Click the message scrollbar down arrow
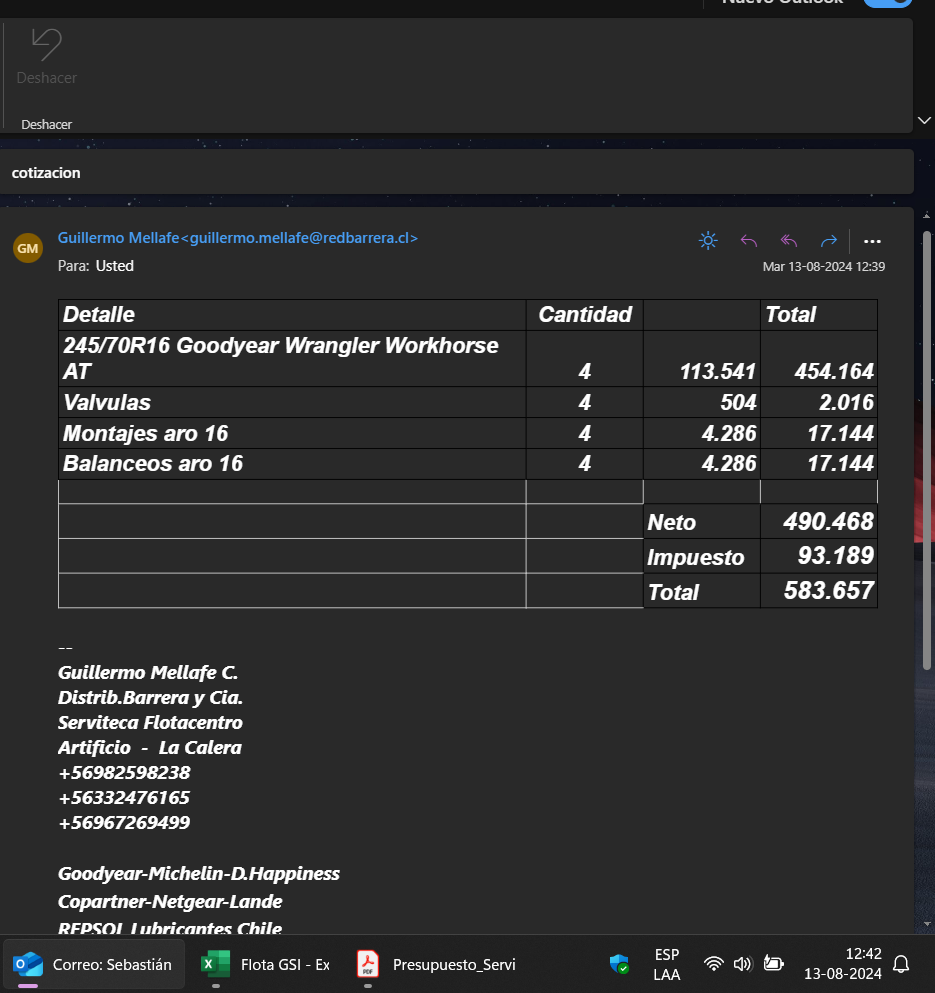This screenshot has height=993, width=935. click(927, 924)
